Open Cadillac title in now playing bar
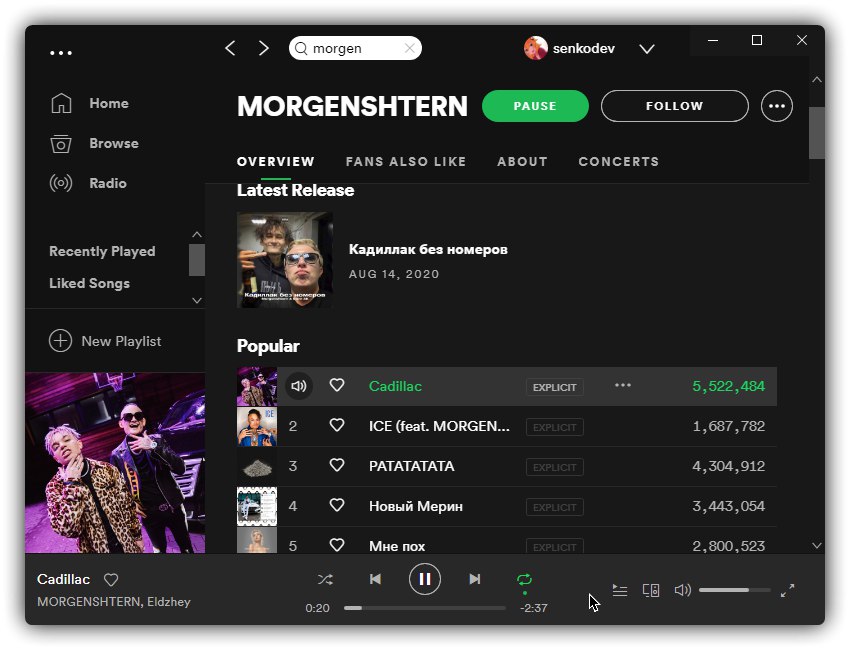Image resolution: width=850 pixels, height=650 pixels. pyautogui.click(x=63, y=580)
